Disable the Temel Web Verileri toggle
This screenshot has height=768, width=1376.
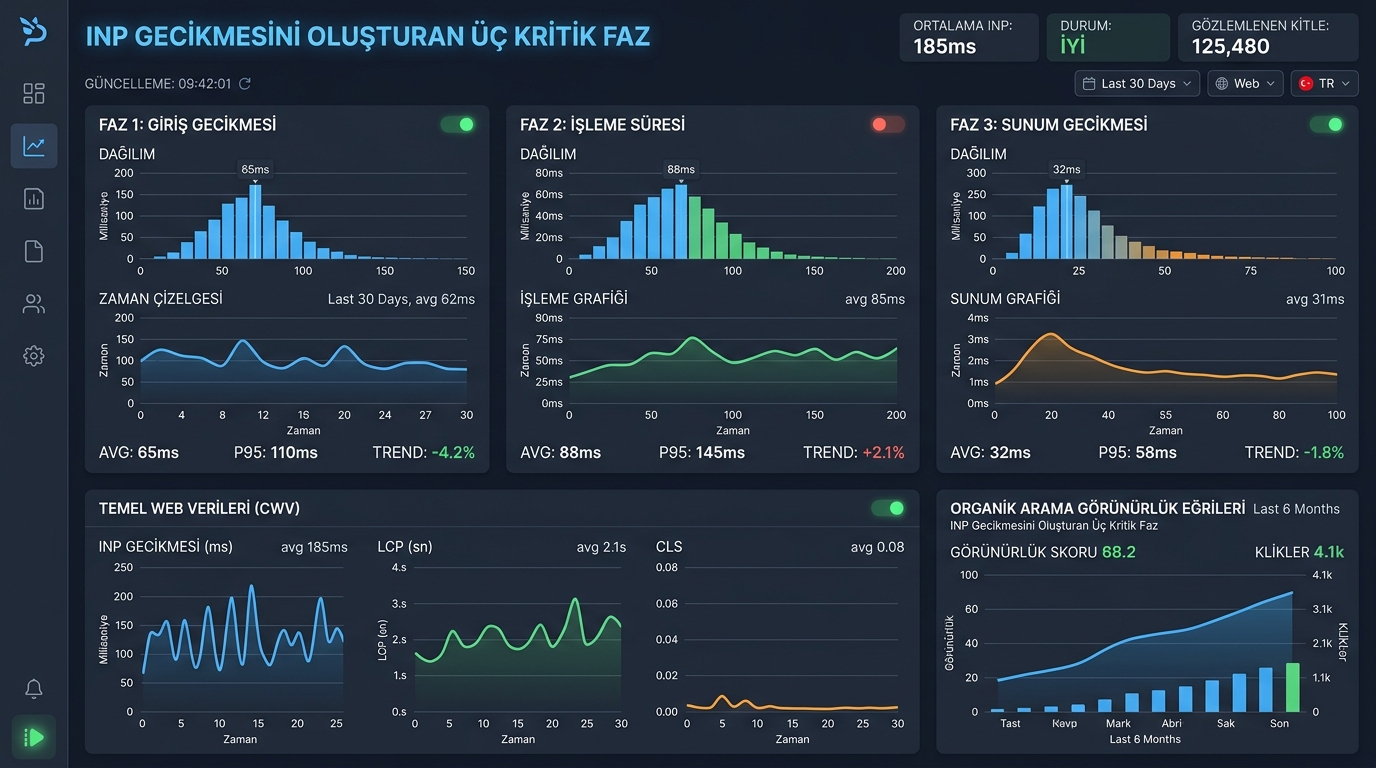888,508
